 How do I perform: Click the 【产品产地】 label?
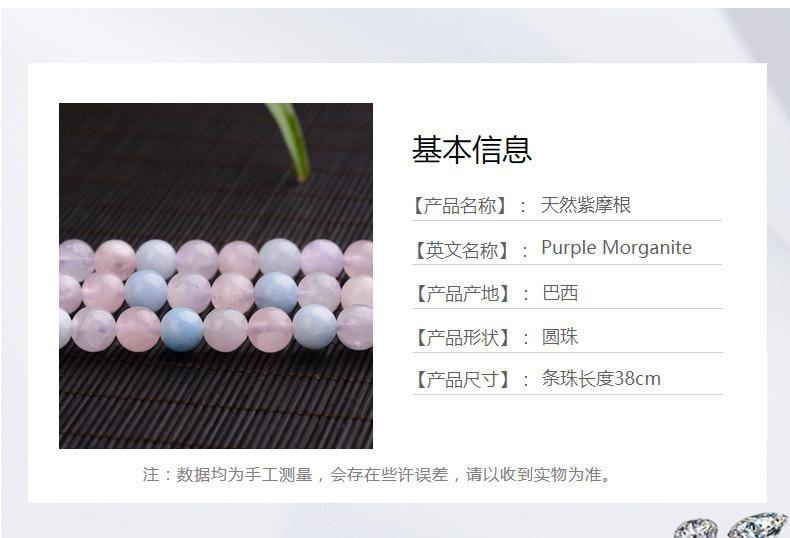point(462,293)
